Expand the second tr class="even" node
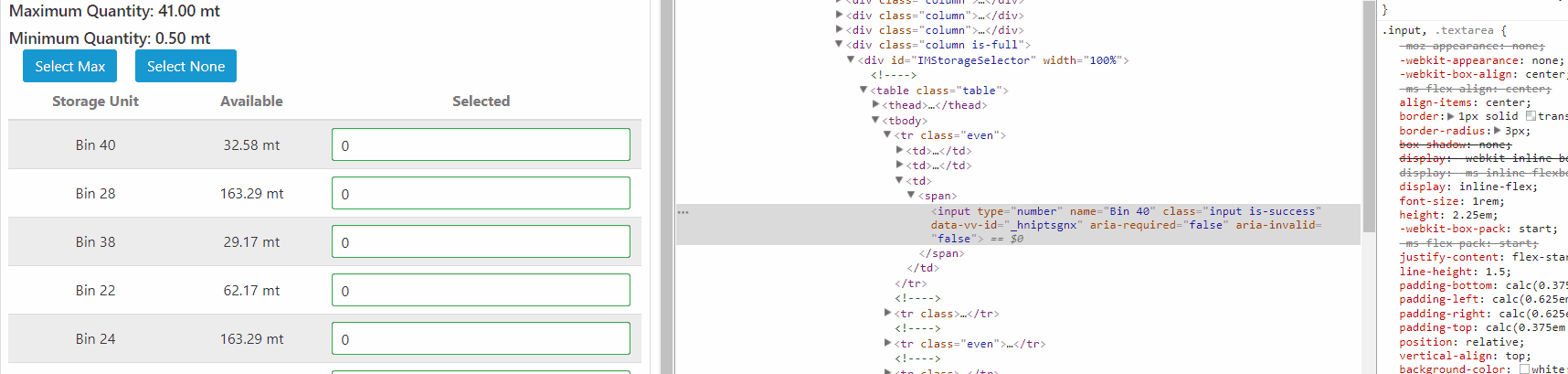 (887, 343)
